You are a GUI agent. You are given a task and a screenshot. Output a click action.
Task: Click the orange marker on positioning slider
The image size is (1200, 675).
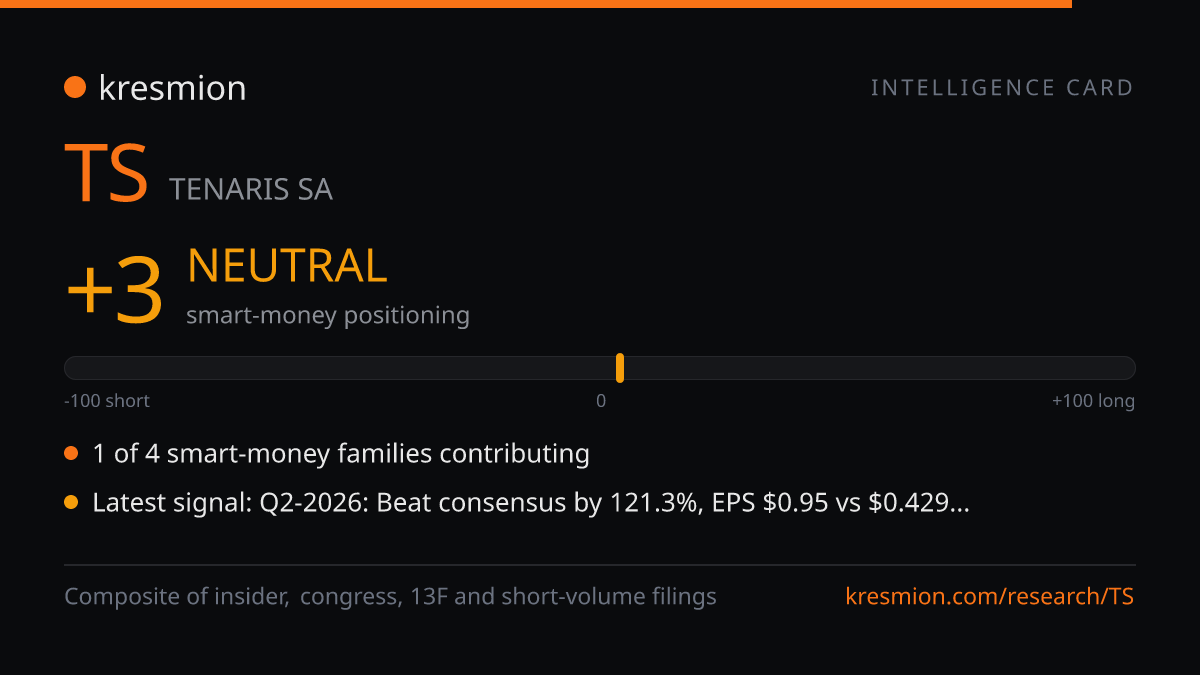coord(620,368)
